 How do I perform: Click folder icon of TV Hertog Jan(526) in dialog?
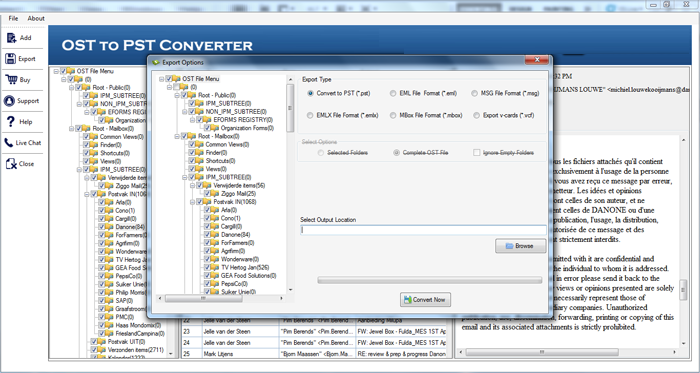coord(216,267)
